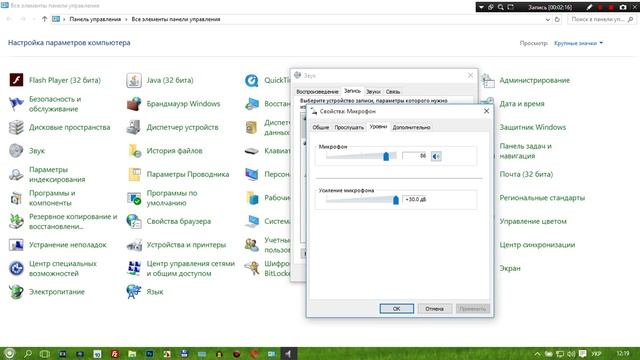Open Task View on the taskbar

click(45, 353)
